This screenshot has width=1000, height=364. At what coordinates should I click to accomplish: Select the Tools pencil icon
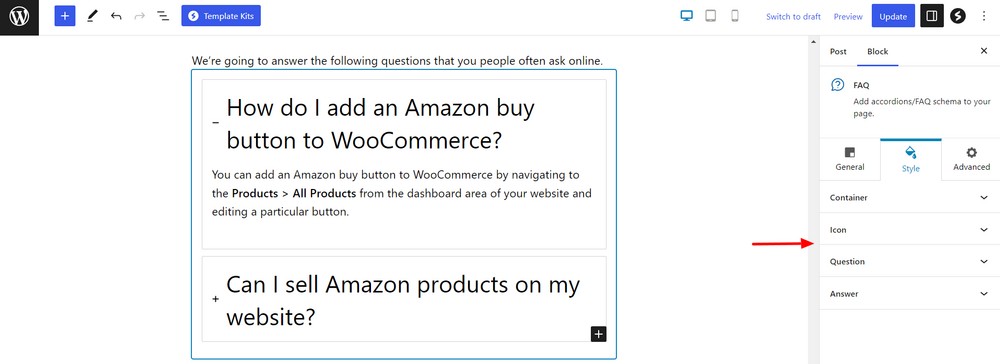92,17
